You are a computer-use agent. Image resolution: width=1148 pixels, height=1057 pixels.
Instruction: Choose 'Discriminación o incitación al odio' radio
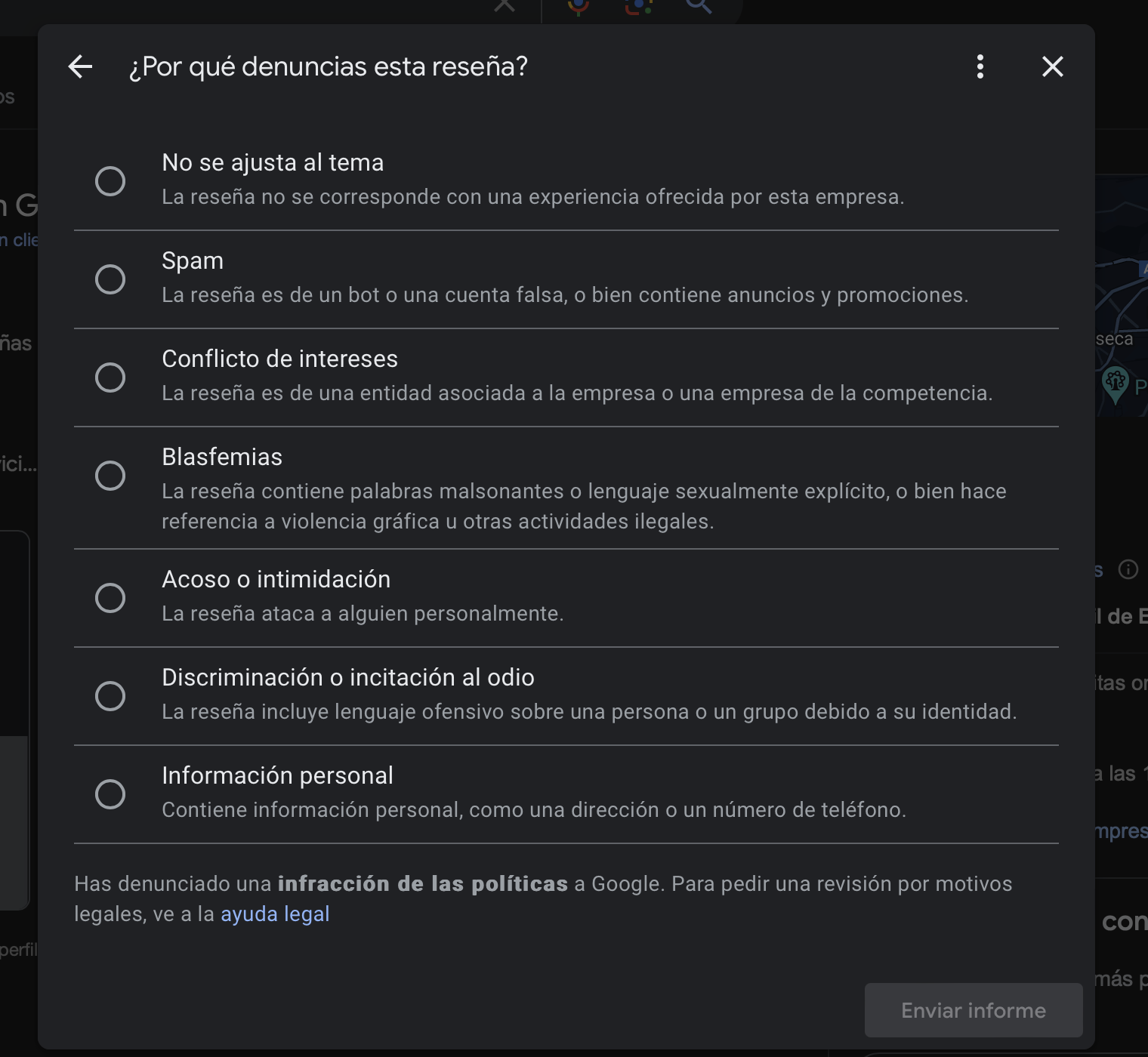[110, 696]
